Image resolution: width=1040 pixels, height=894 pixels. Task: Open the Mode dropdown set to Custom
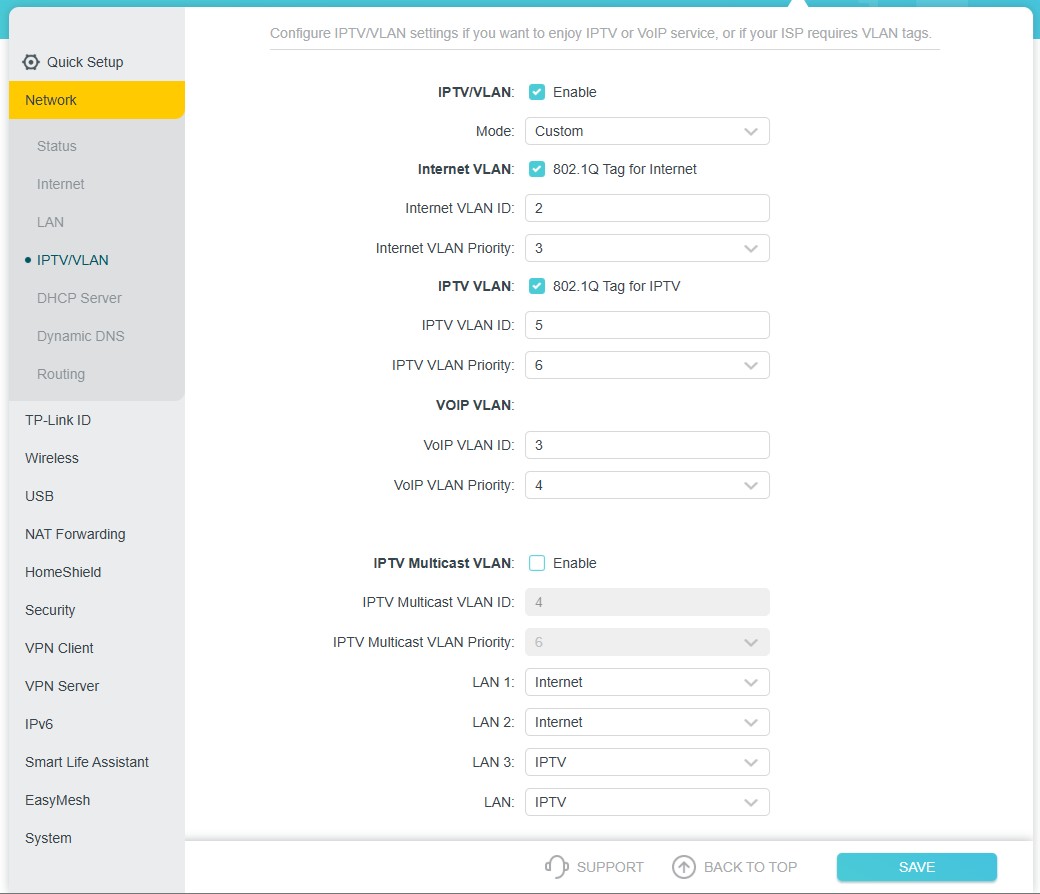tap(647, 131)
